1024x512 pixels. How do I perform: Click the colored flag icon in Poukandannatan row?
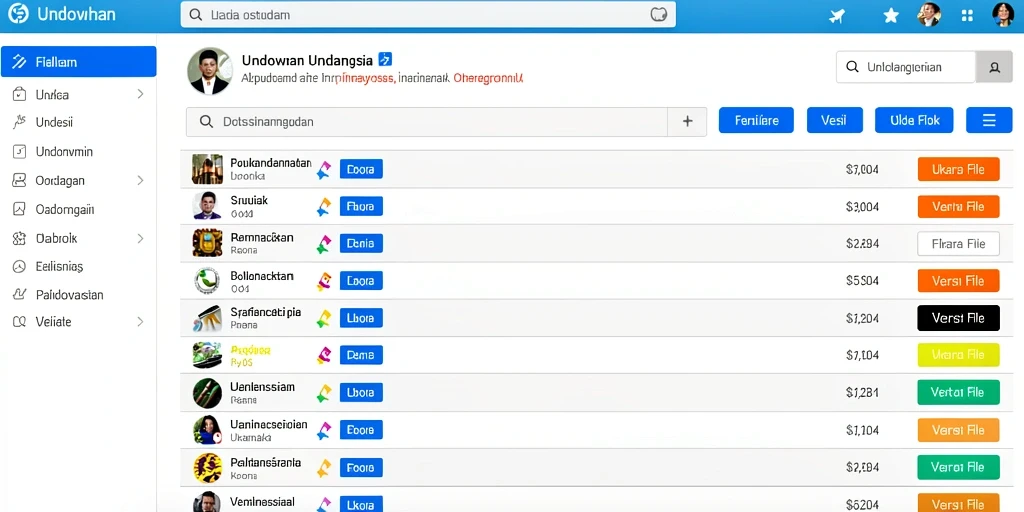tap(323, 170)
